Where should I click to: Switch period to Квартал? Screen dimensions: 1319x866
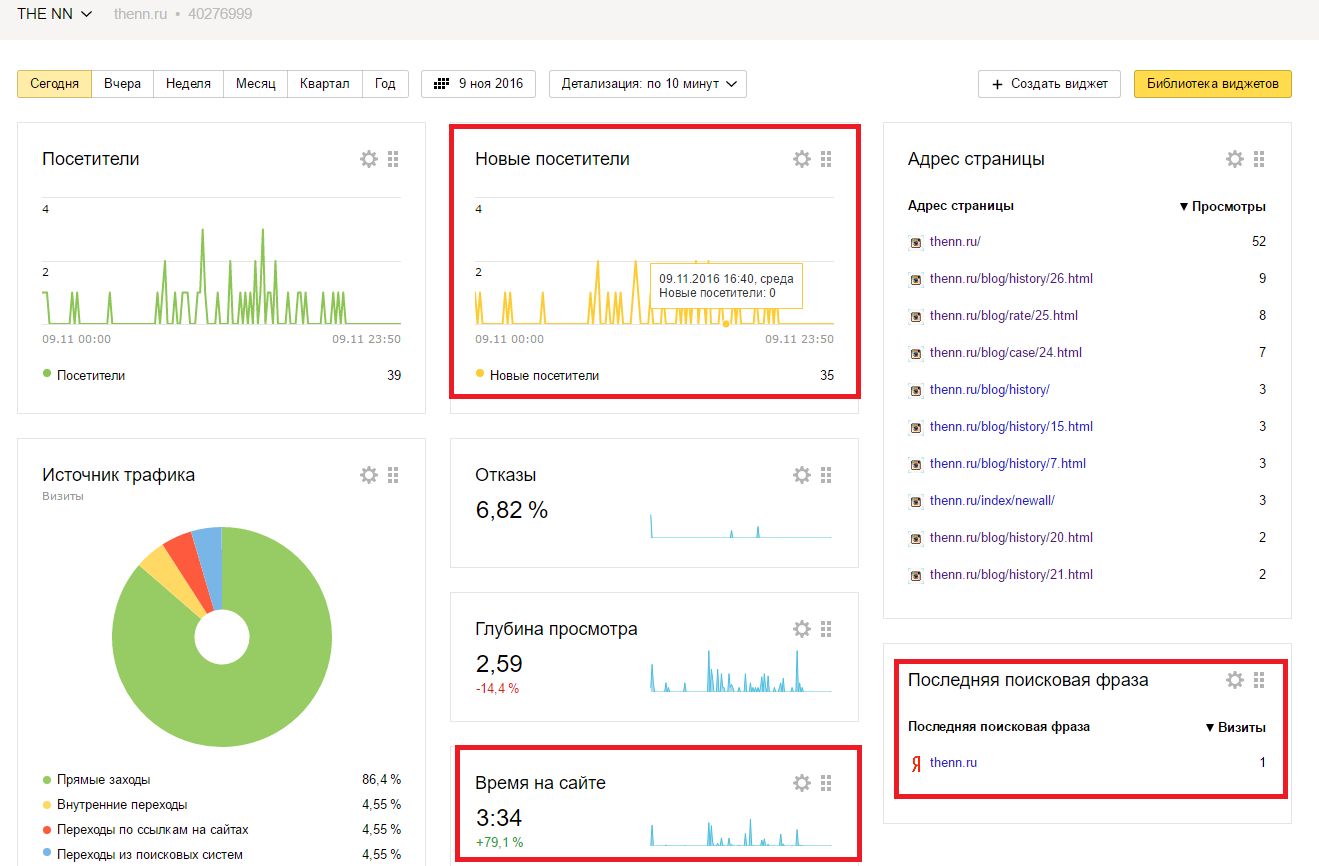pos(325,84)
